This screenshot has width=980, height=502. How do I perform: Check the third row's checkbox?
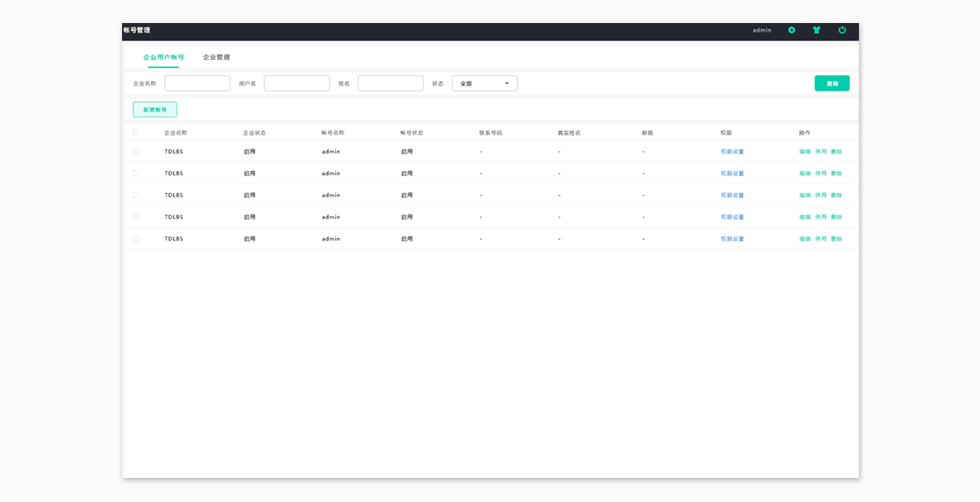coord(136,195)
